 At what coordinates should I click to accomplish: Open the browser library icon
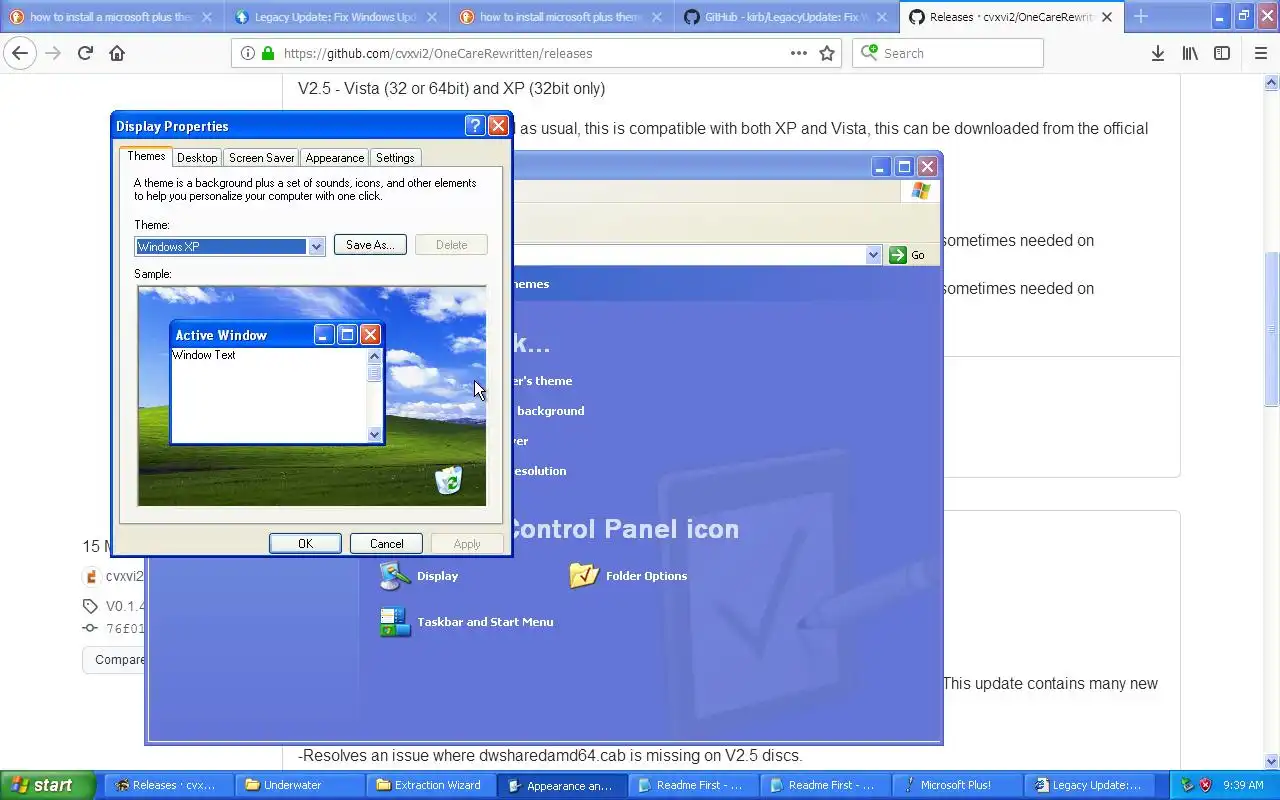[1190, 54]
